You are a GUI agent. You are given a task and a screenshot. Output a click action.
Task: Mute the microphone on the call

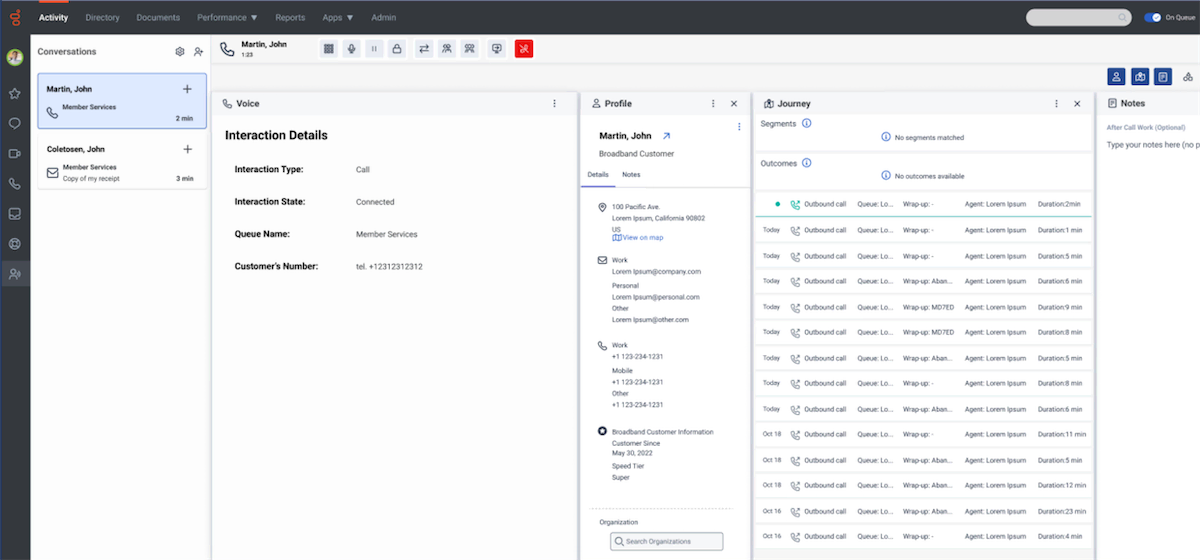[352, 48]
